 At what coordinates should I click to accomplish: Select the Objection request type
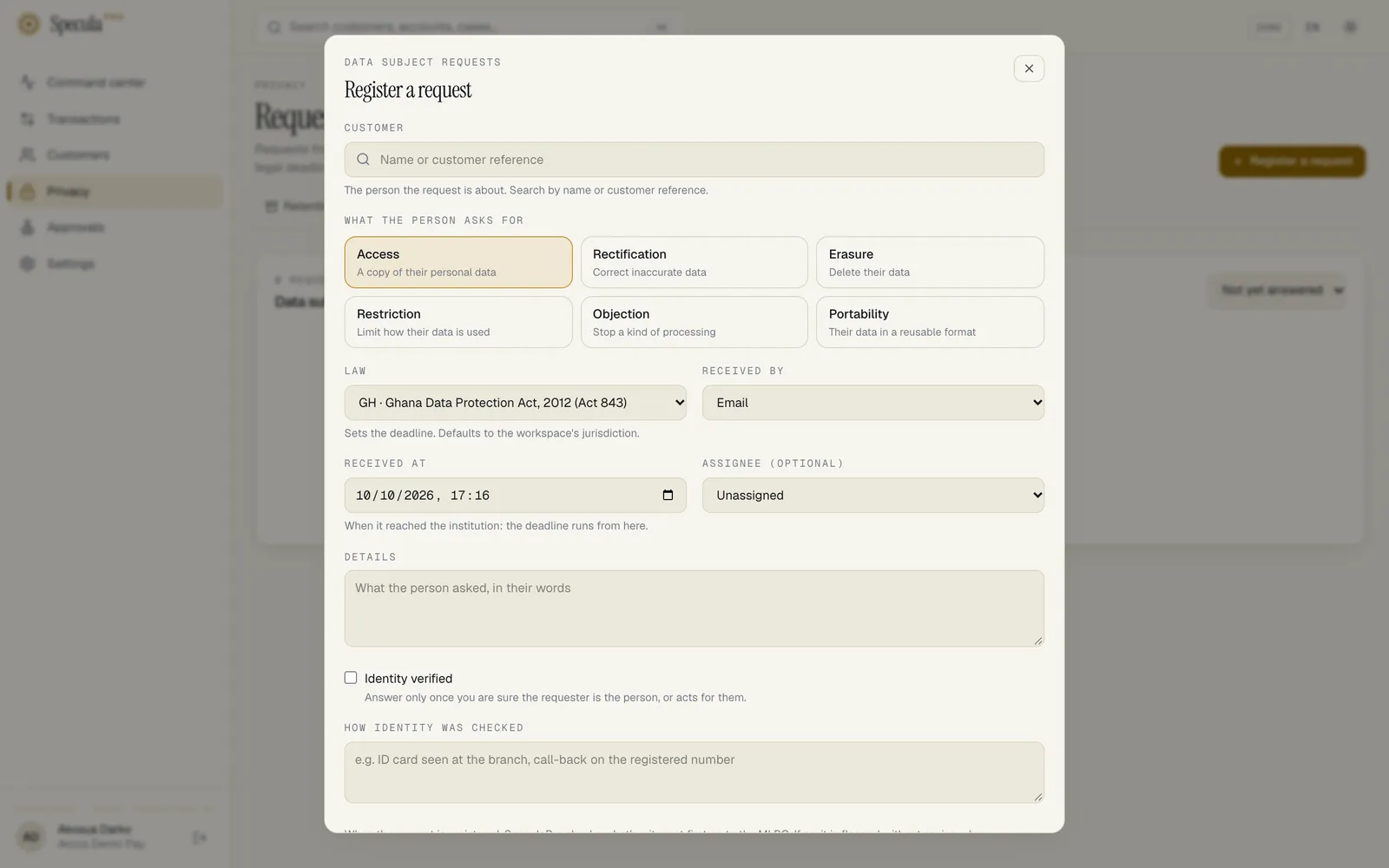pos(694,322)
